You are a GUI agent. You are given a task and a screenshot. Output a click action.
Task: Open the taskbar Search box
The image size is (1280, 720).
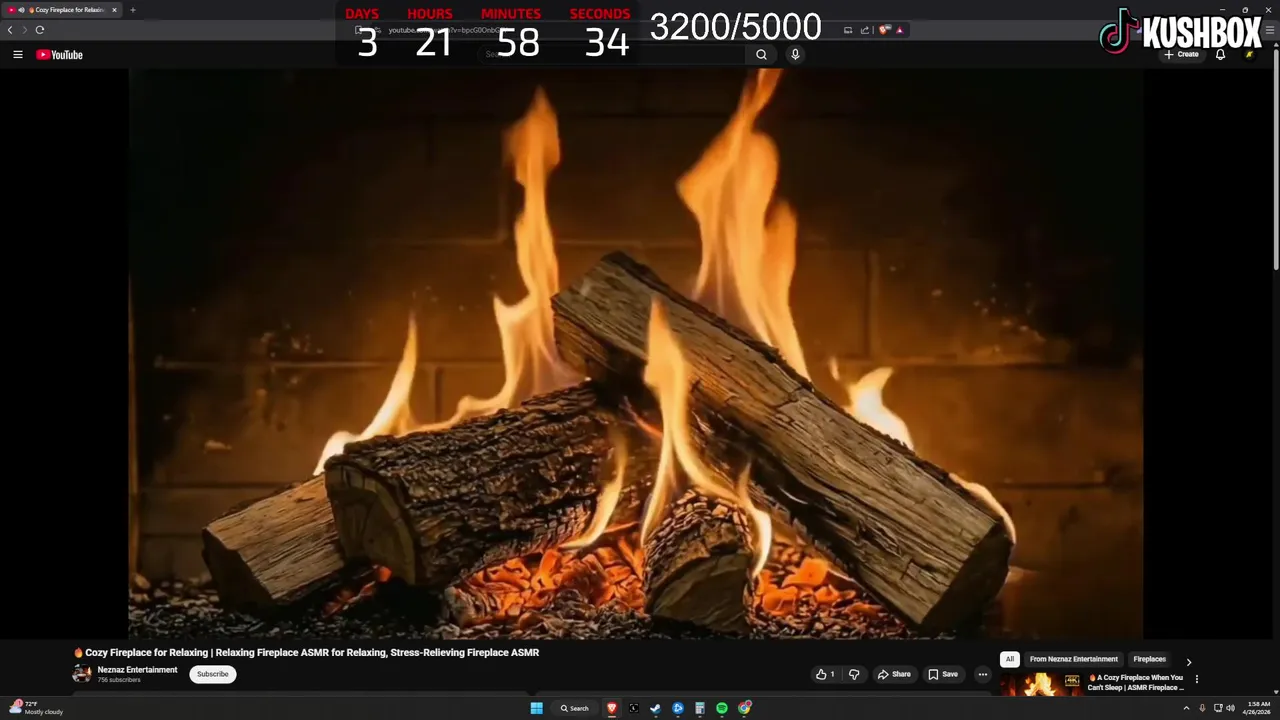[574, 708]
